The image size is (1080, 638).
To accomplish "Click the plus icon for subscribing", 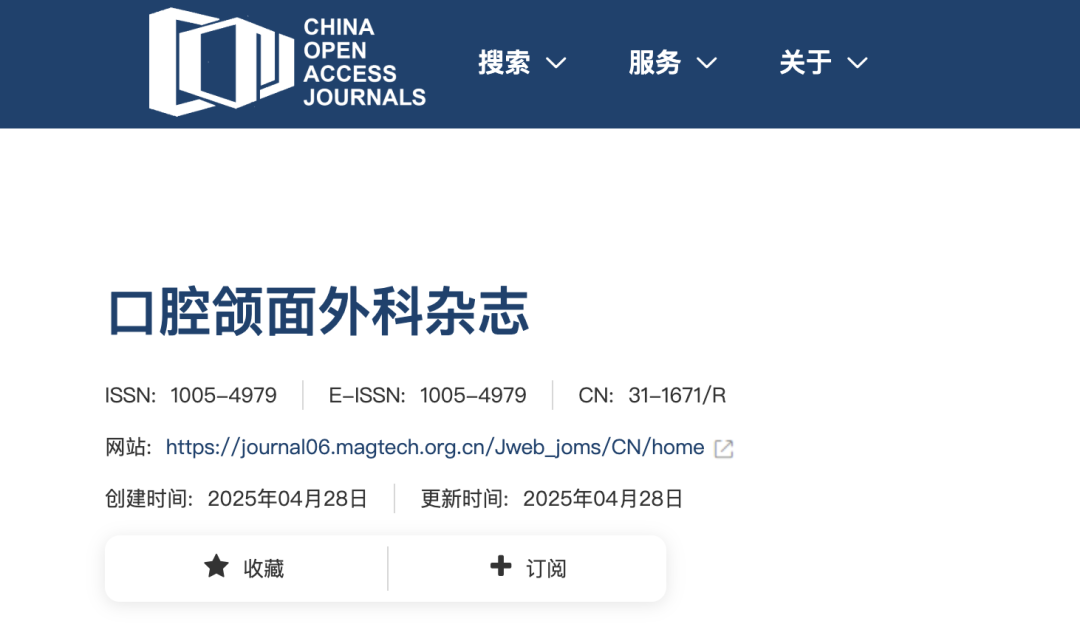I will [x=500, y=567].
